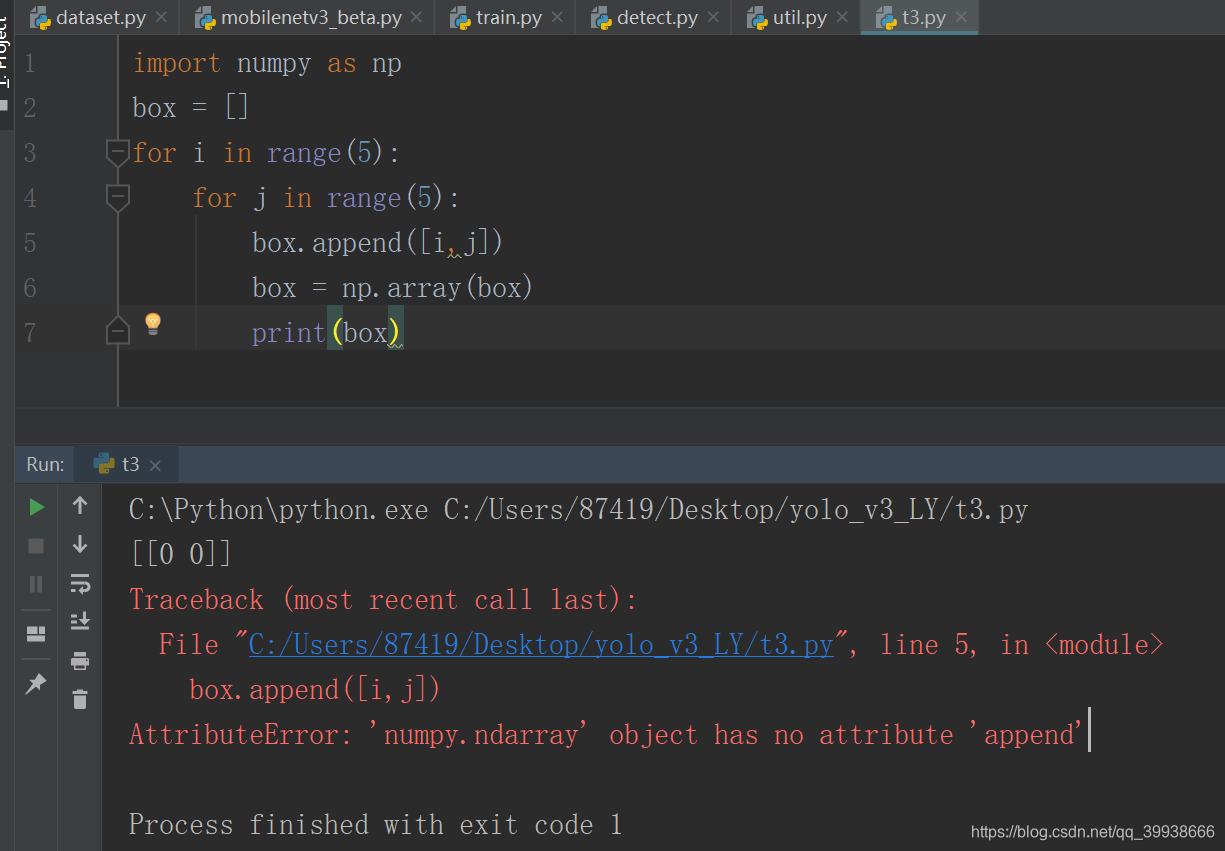1225x851 pixels.
Task: Collapse the outer for-i loop fold marker
Action: click(118, 152)
